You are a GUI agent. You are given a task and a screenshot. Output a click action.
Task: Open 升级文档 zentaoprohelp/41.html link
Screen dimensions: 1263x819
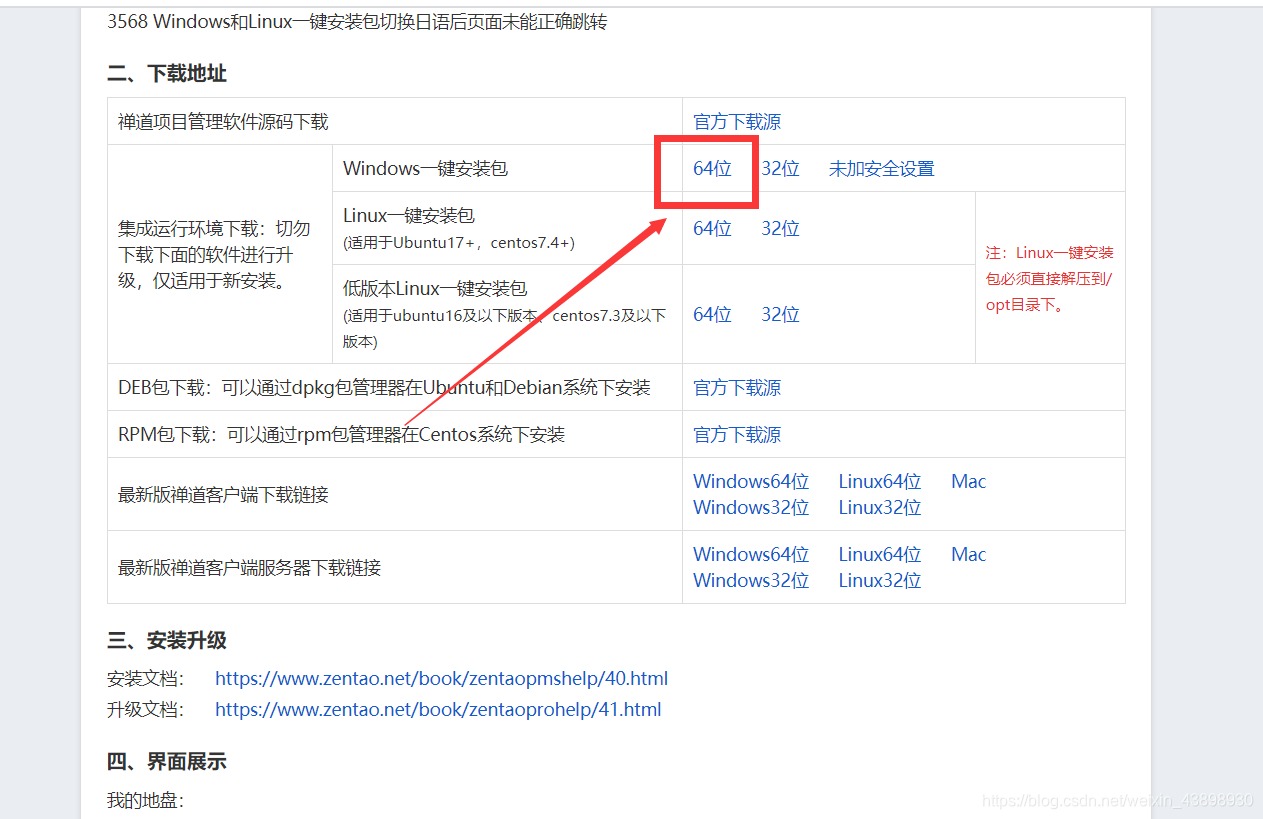click(438, 710)
